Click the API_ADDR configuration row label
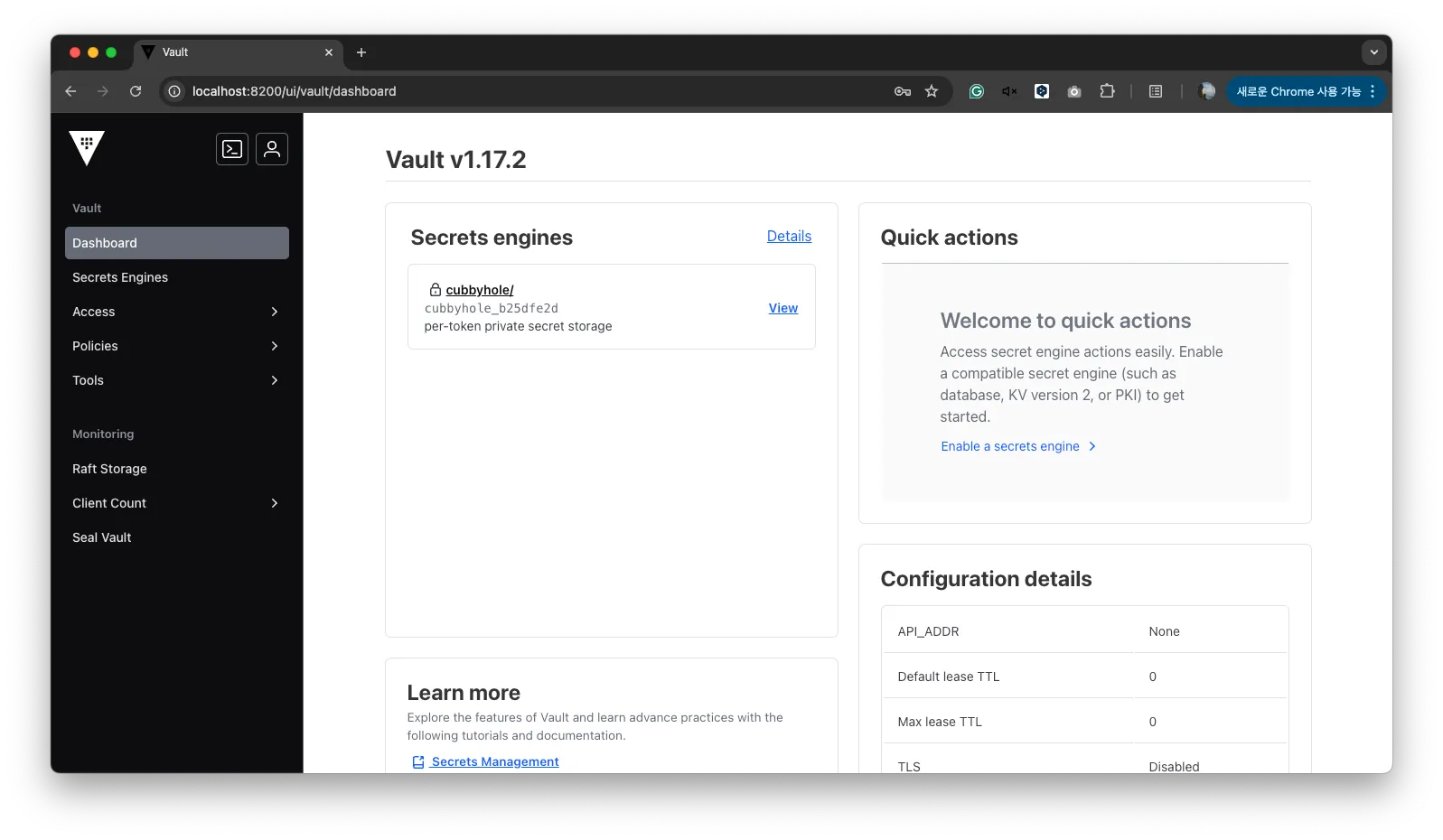Image resolution: width=1443 pixels, height=840 pixels. (x=928, y=631)
